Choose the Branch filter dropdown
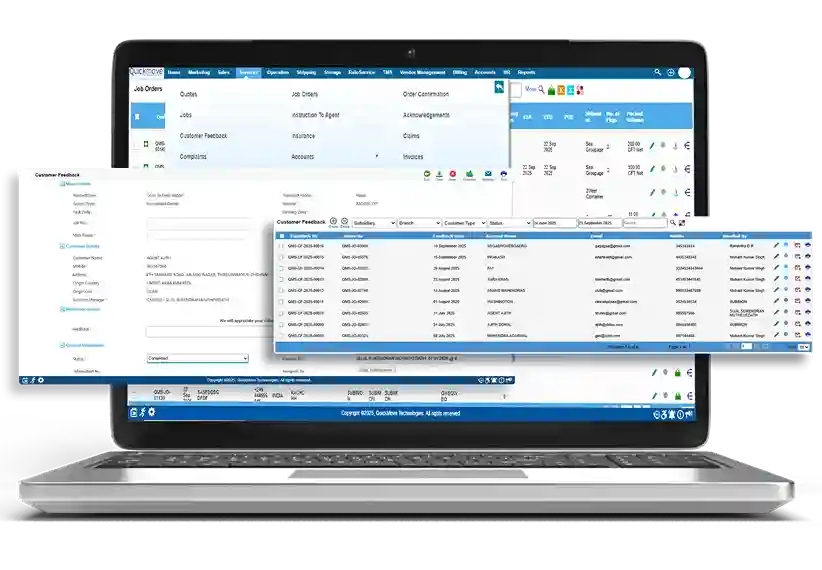The image size is (822, 570). click(x=419, y=222)
